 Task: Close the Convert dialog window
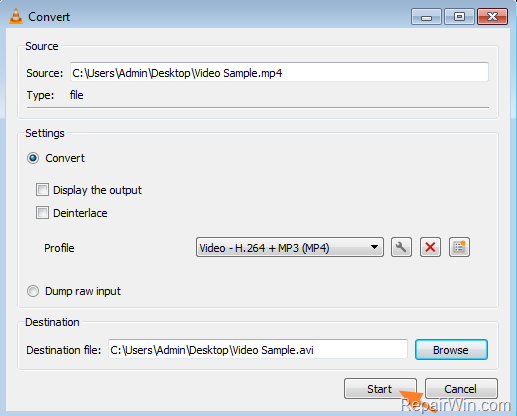click(492, 17)
